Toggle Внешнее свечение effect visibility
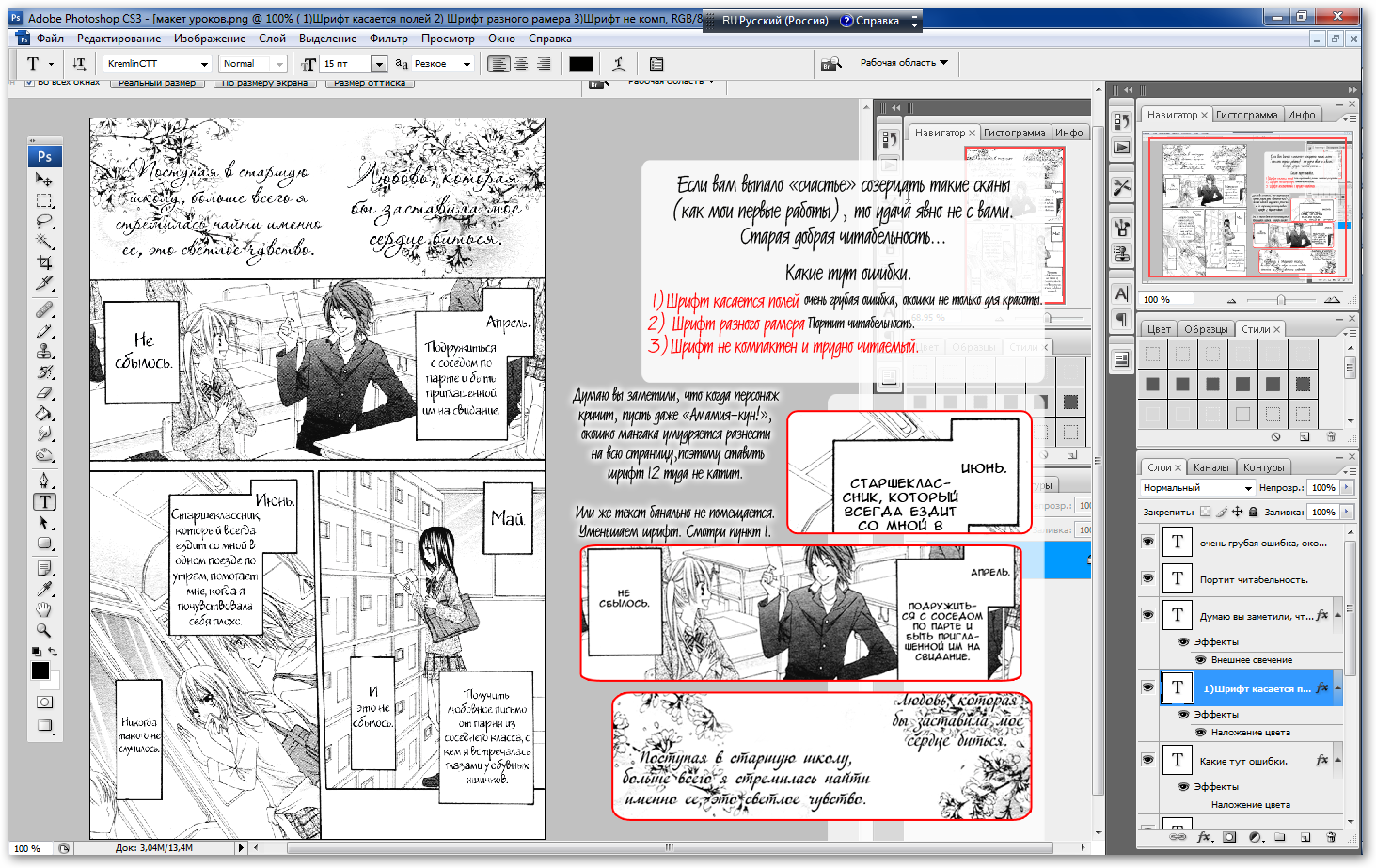 [1200, 659]
